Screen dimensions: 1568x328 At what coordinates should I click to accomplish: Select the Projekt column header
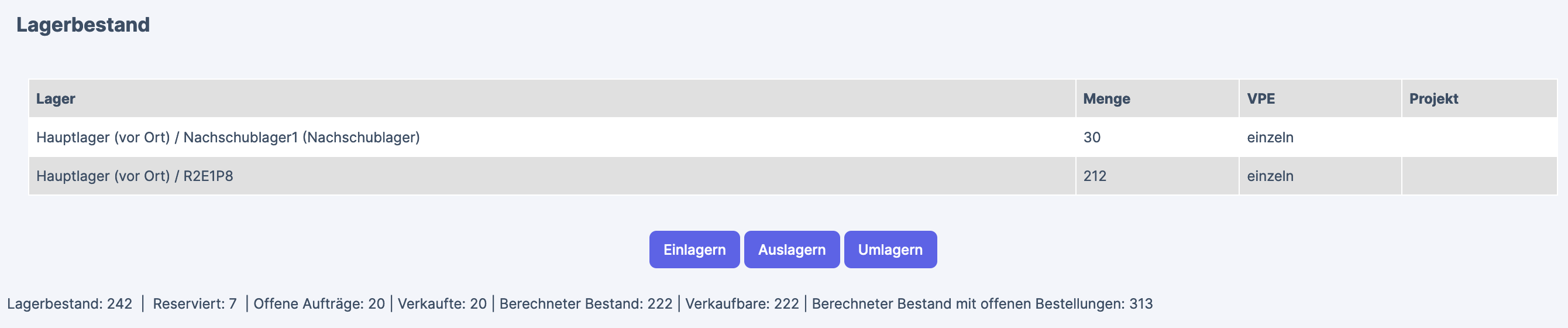(x=1433, y=99)
